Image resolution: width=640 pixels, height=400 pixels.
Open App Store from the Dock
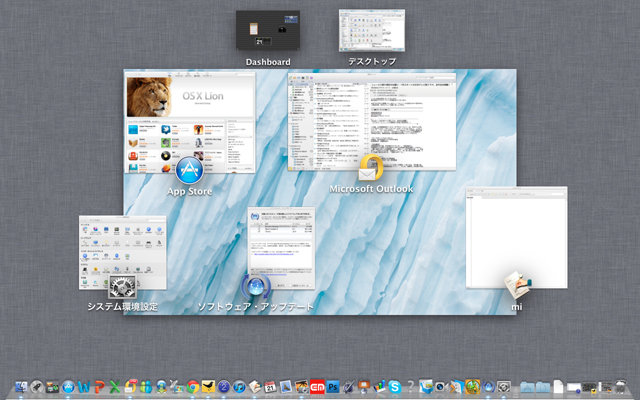tap(68, 387)
